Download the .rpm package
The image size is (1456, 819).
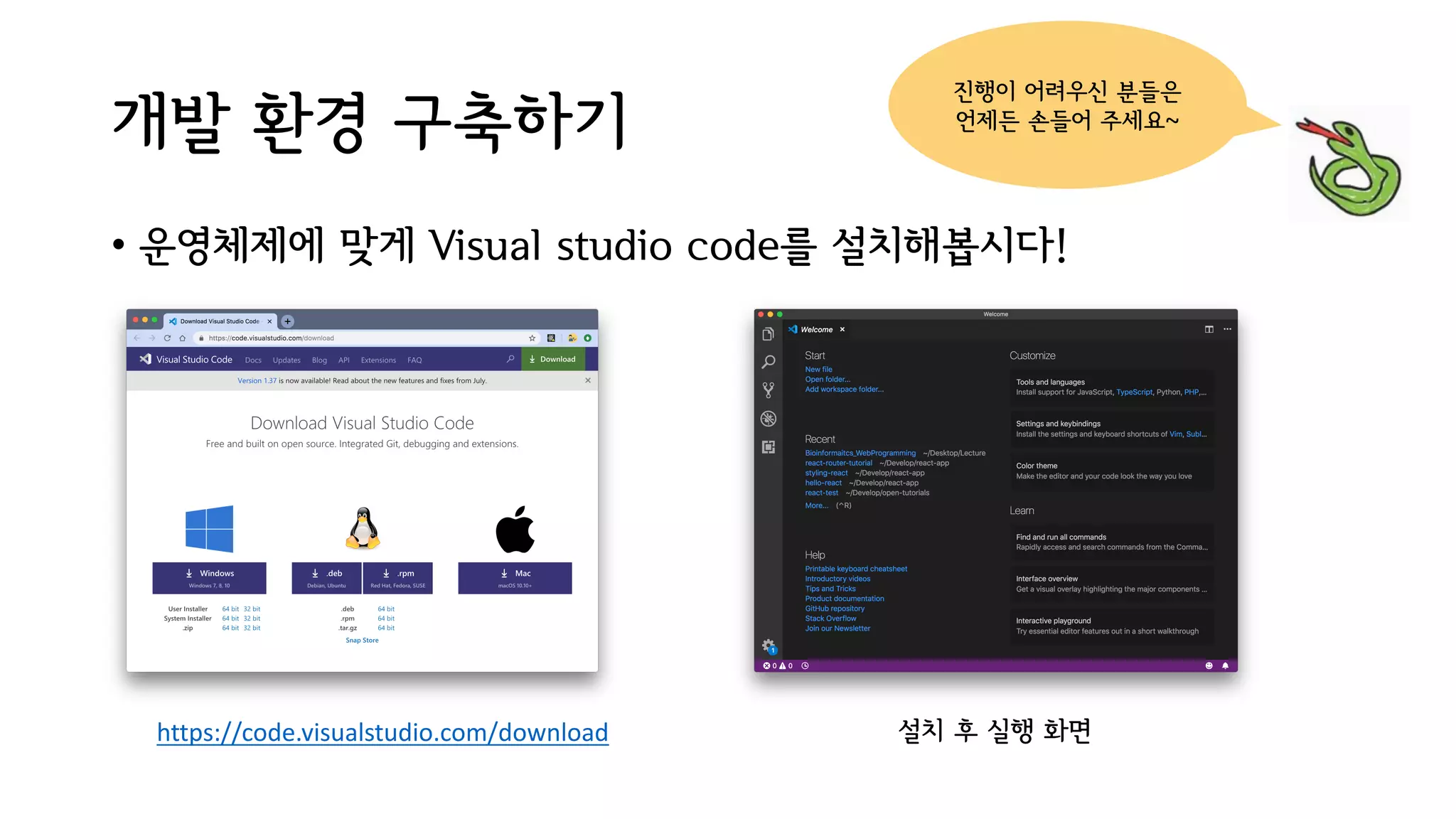pyautogui.click(x=398, y=578)
